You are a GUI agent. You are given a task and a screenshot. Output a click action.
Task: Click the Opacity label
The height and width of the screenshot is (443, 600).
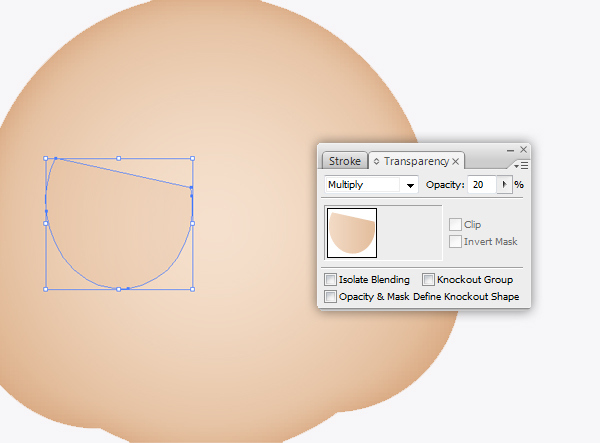pyautogui.click(x=445, y=185)
